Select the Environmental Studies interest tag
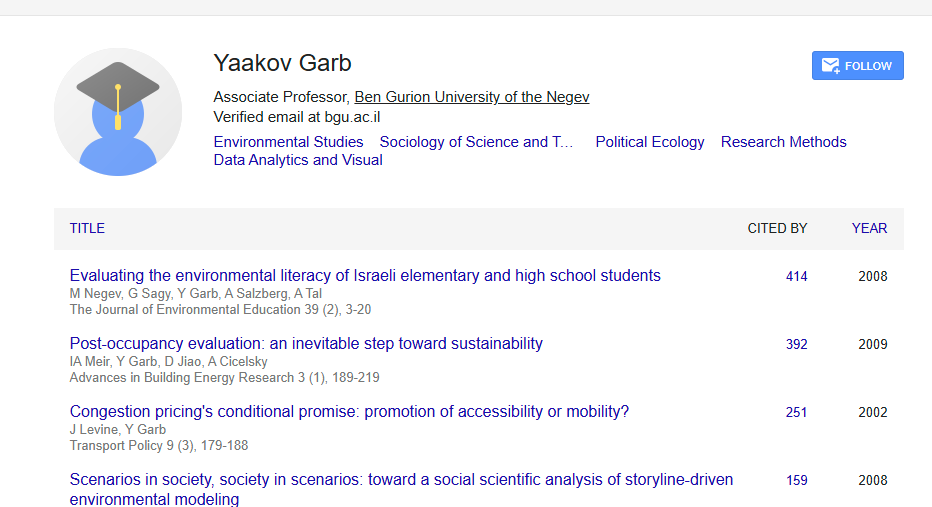 tap(288, 142)
